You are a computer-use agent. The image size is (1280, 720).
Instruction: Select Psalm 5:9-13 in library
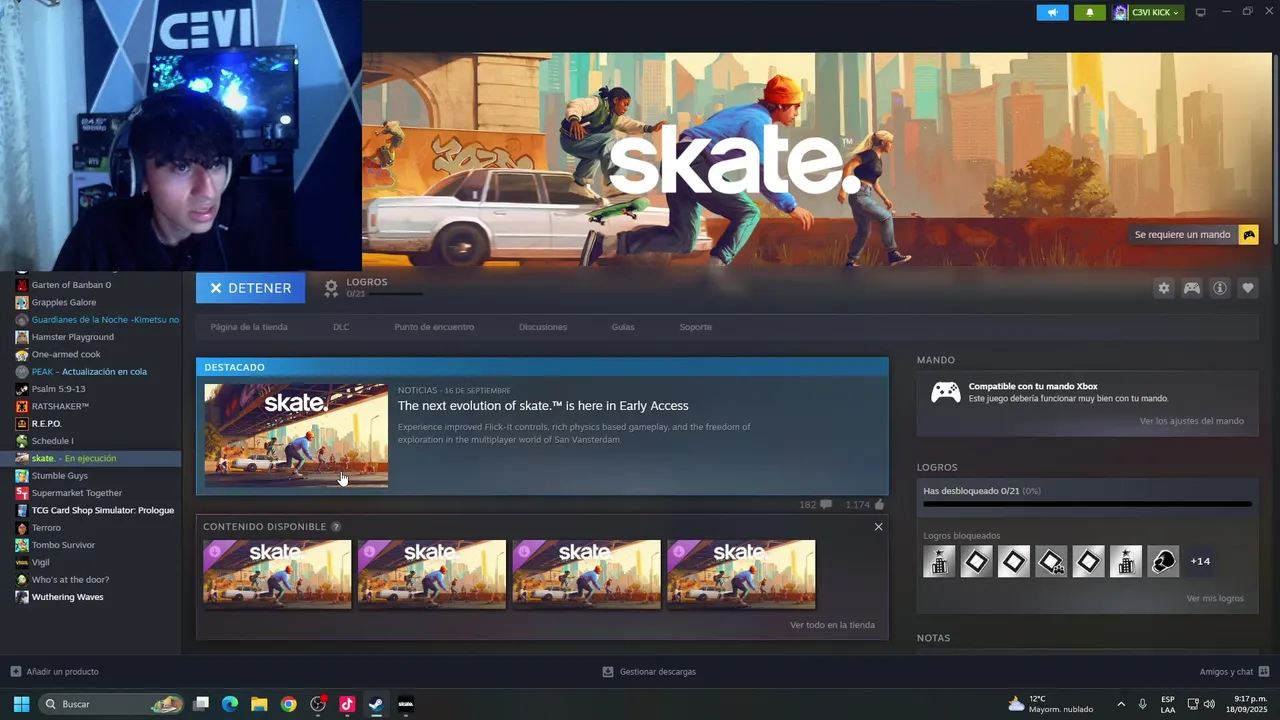[x=58, y=389]
